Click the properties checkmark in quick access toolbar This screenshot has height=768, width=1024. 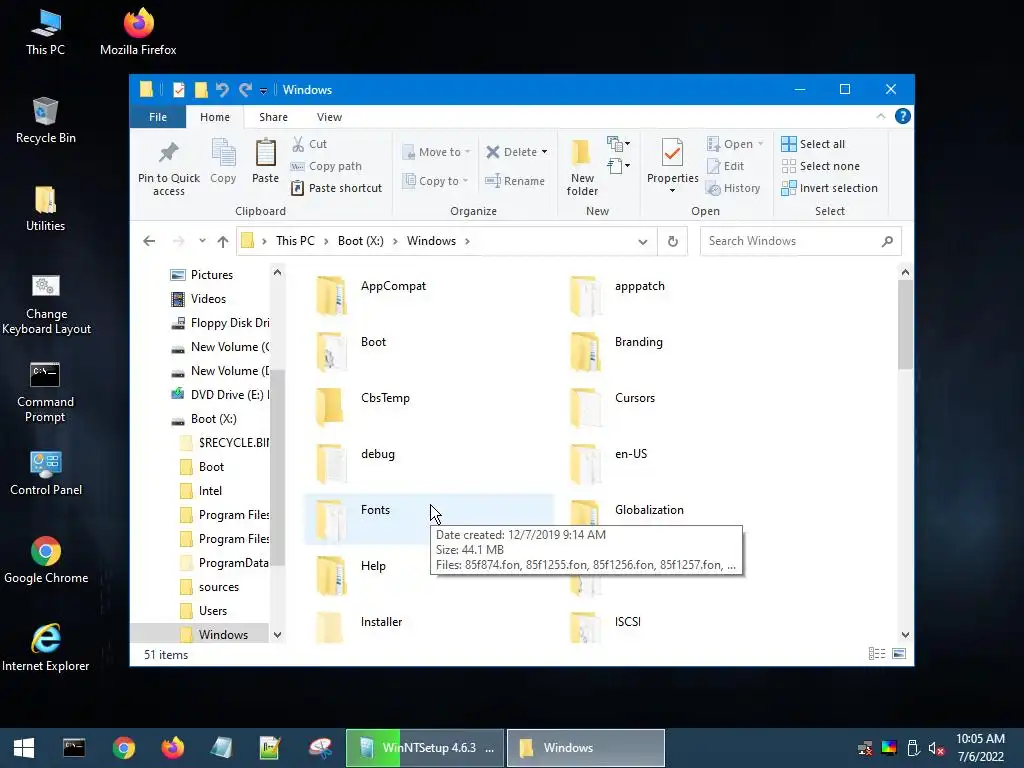178,89
